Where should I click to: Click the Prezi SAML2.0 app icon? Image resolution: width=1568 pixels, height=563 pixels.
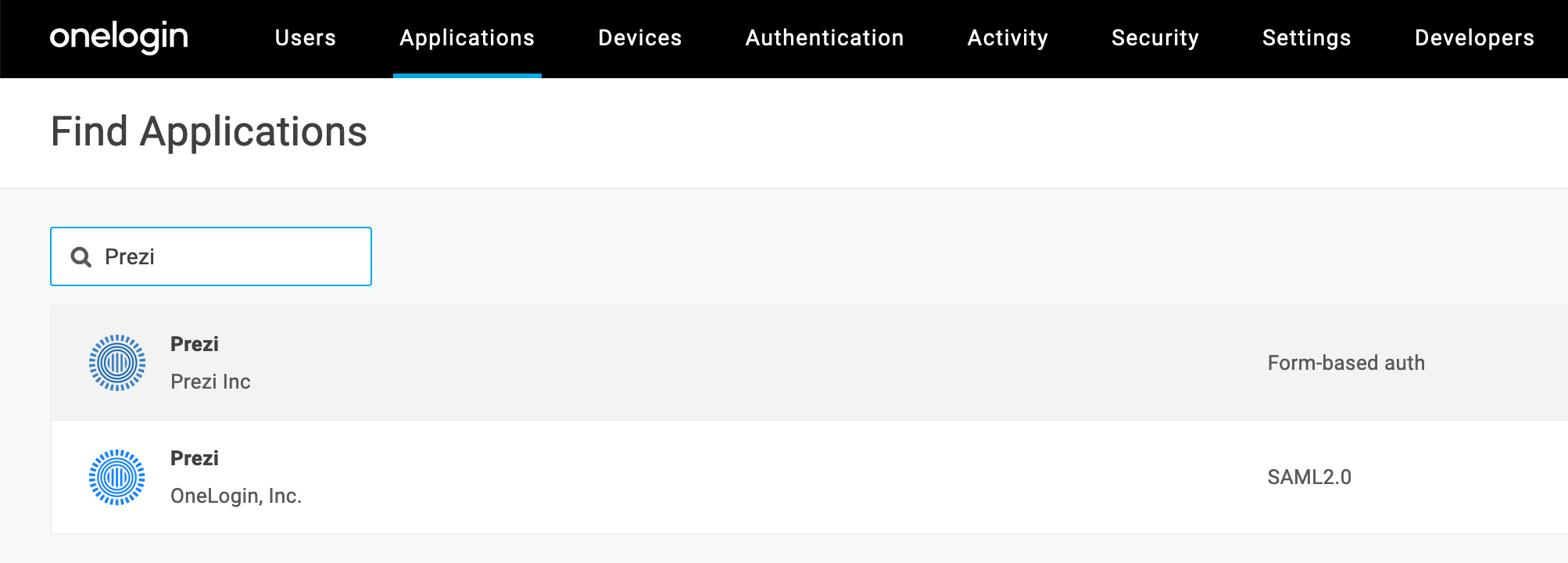coord(117,477)
